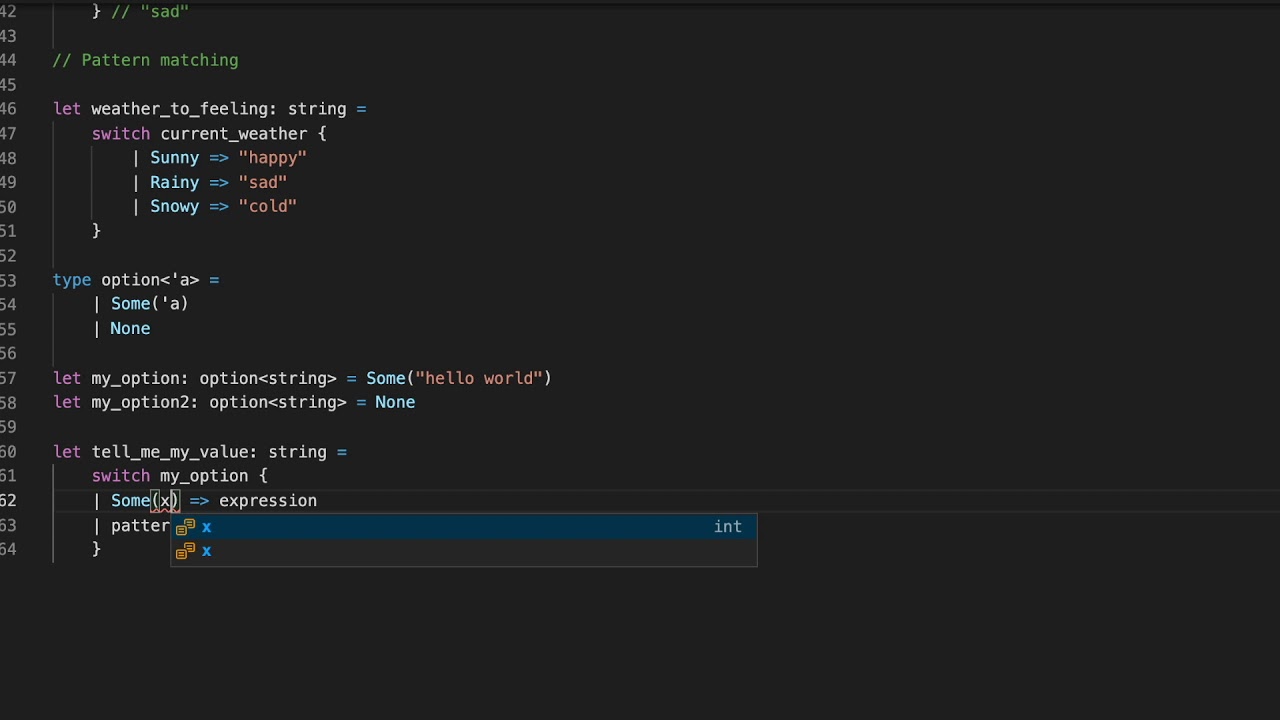Click line number 46 in the gutter
The image size is (1280, 720).
8,109
